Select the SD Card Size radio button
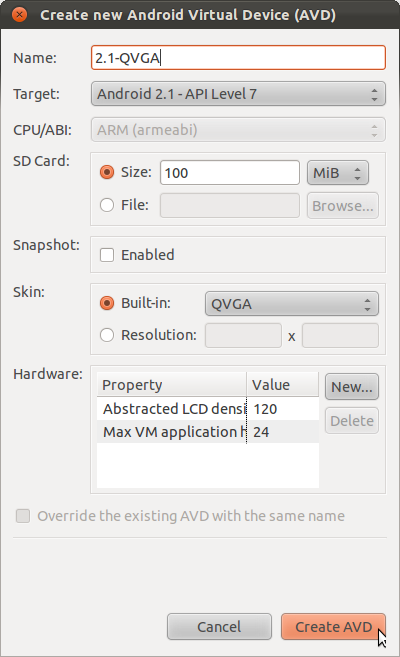400x657 pixels. (x=107, y=172)
